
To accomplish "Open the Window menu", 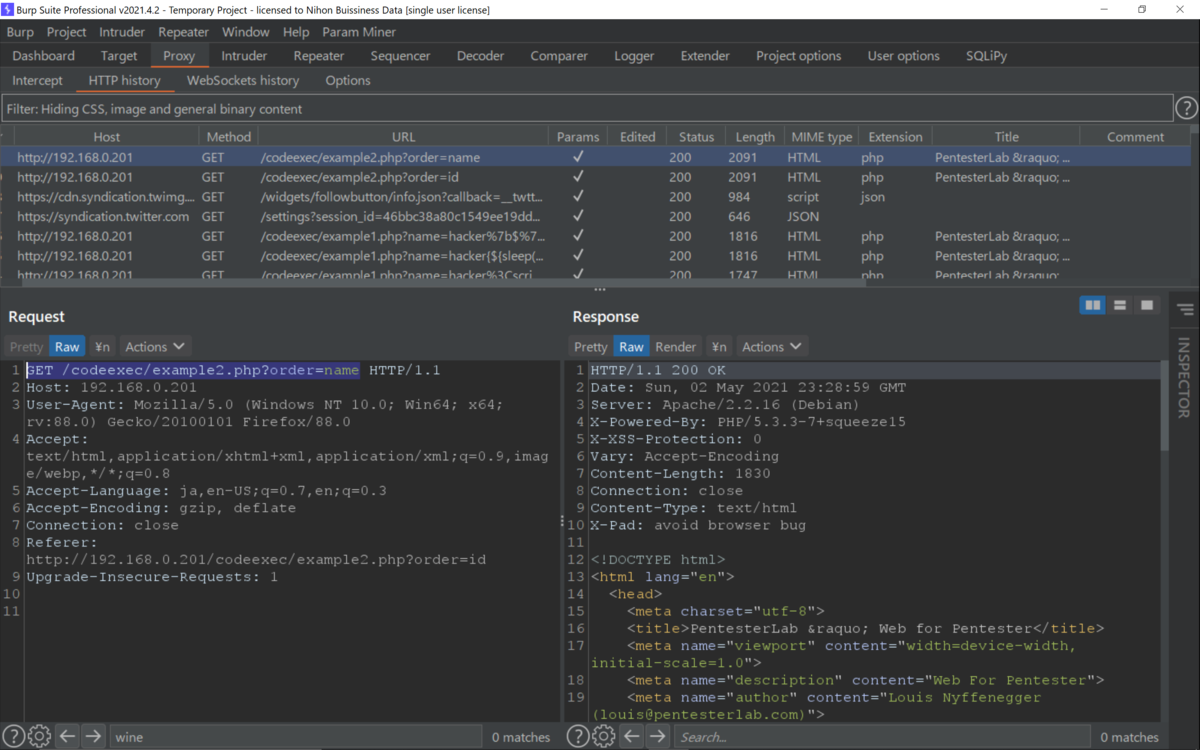I will click(246, 32).
